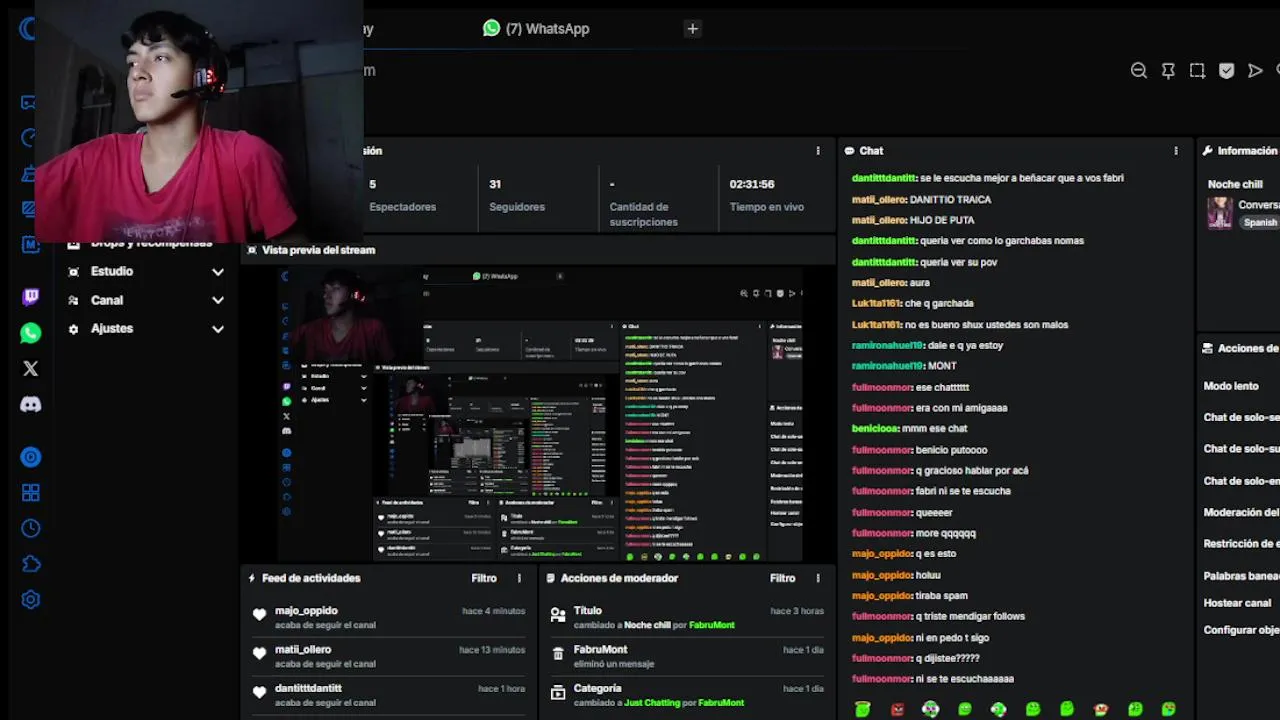Screen dimensions: 1280x720
Task: Click the ad blocker shield icon
Action: [x=1227, y=70]
